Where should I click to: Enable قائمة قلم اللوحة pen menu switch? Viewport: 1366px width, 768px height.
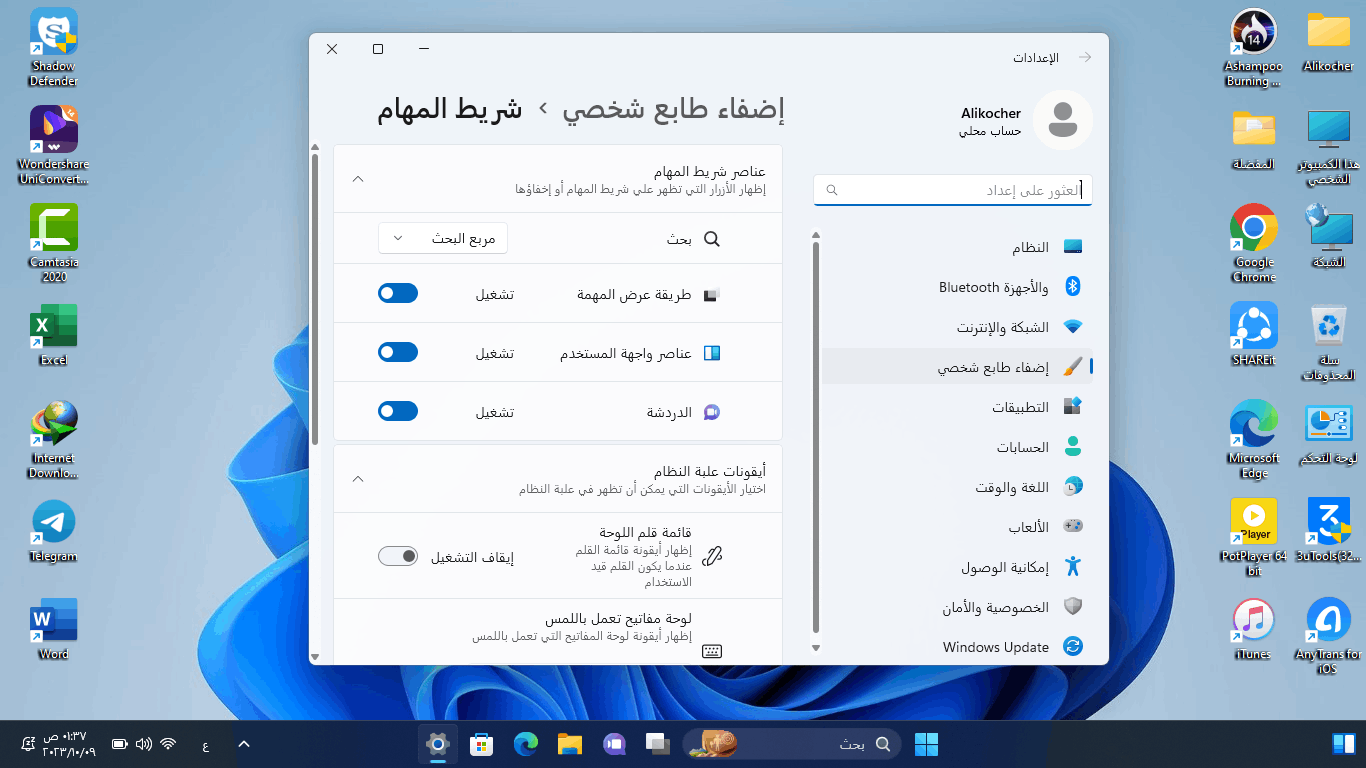(x=398, y=556)
